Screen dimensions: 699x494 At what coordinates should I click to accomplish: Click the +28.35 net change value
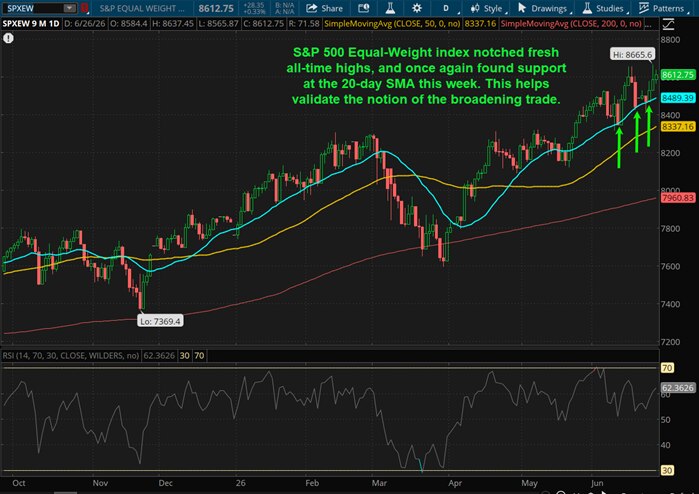coord(254,5)
